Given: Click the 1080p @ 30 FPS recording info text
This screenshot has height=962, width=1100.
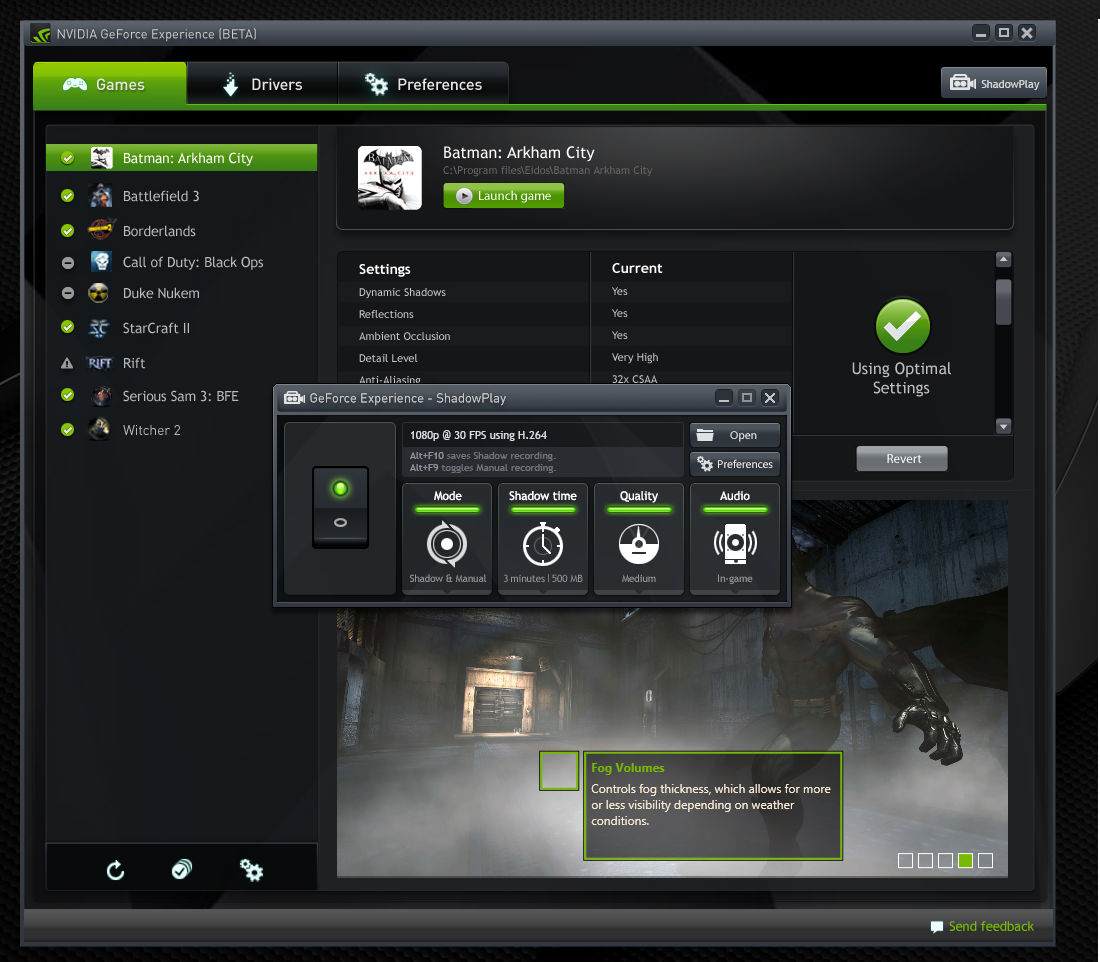Looking at the screenshot, I should coord(478,435).
